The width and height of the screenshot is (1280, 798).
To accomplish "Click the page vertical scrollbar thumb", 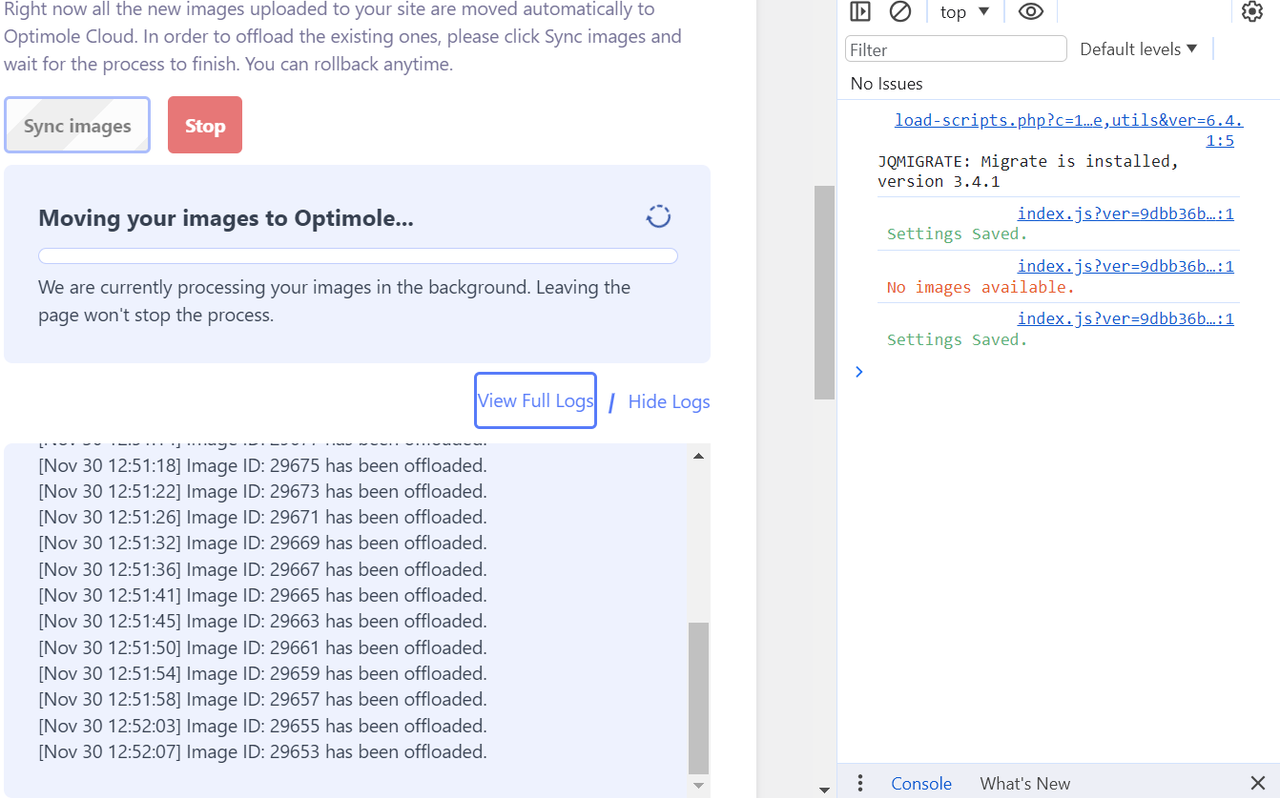I will [824, 293].
